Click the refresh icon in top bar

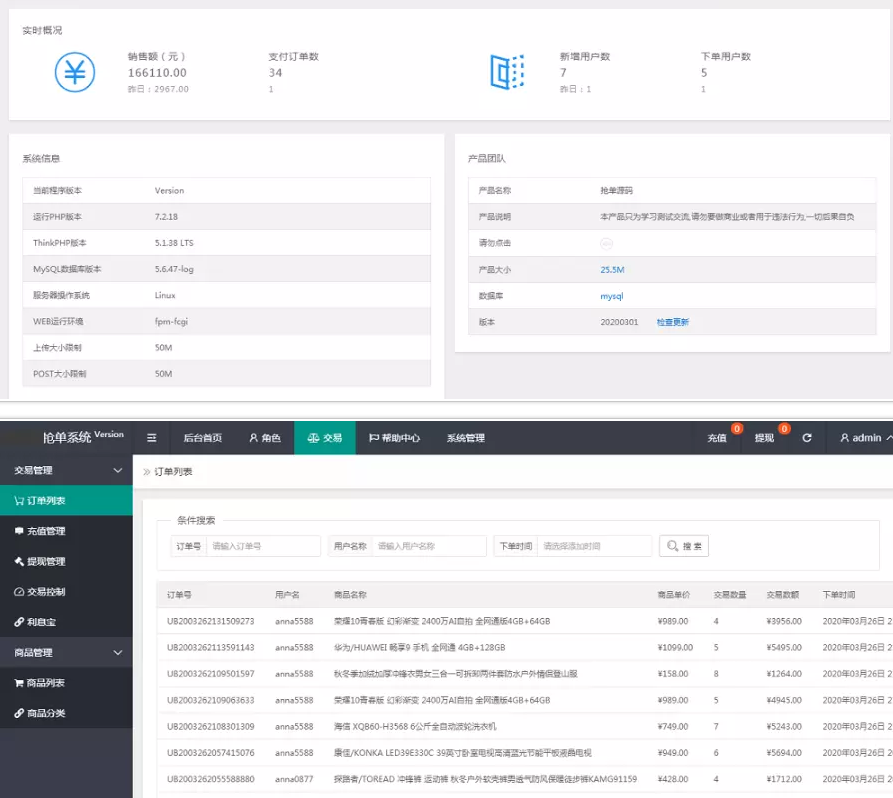807,438
